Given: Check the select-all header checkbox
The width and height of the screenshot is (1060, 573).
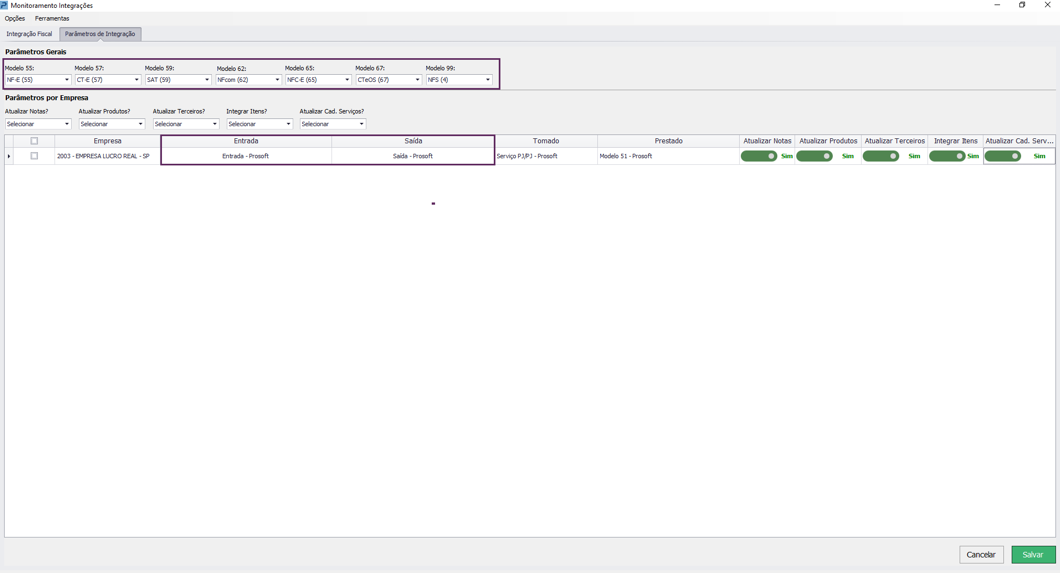Looking at the screenshot, I should click(x=34, y=141).
